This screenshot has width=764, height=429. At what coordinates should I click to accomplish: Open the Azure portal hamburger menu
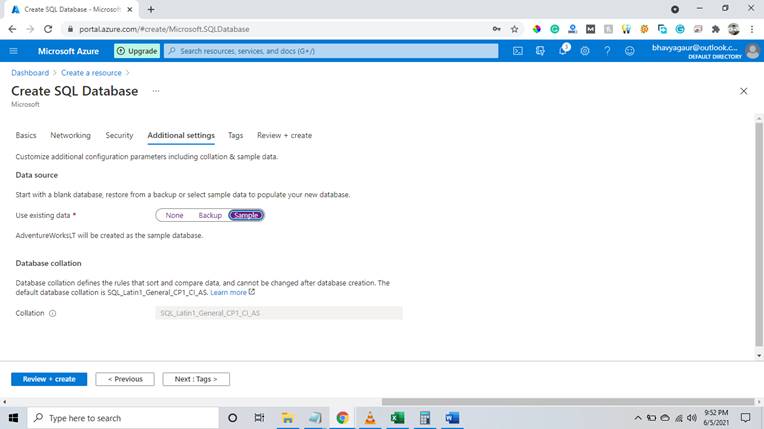tap(14, 51)
